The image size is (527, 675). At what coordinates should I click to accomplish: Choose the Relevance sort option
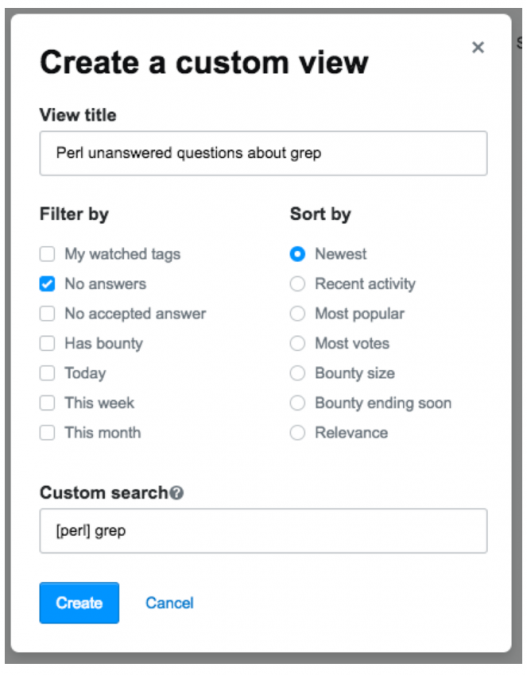pos(298,433)
